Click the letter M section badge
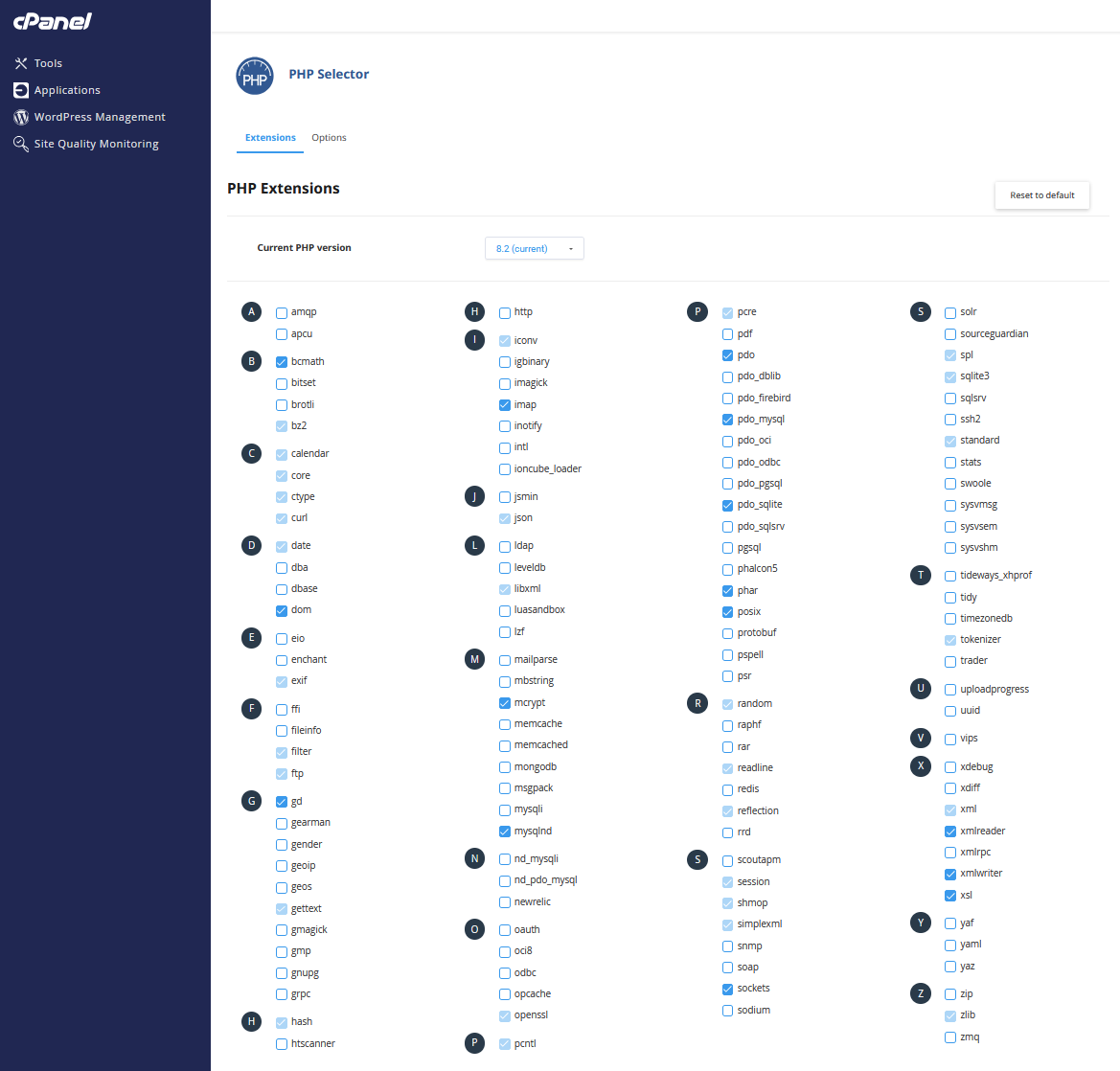This screenshot has height=1071, width=1120. [474, 659]
